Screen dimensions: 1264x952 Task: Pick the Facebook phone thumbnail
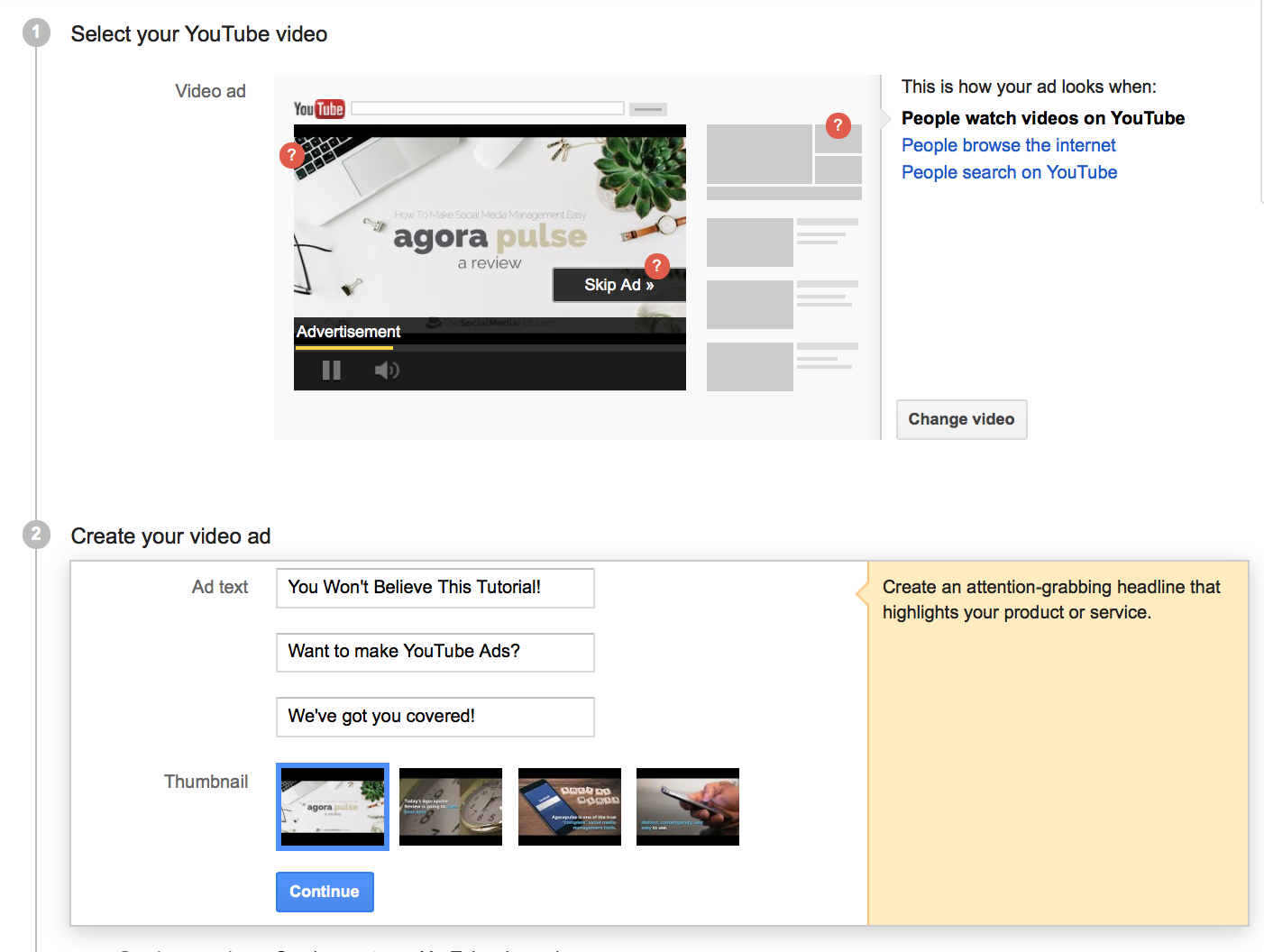point(569,807)
